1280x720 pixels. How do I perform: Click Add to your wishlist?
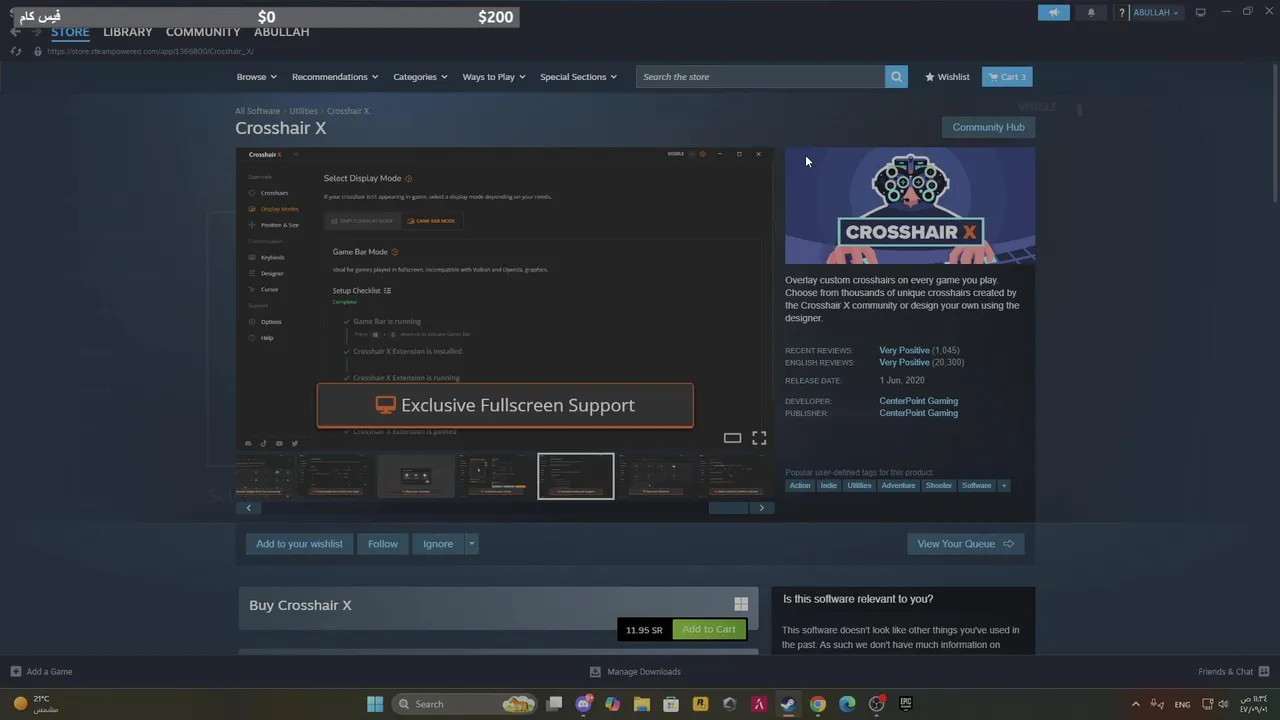tap(299, 544)
